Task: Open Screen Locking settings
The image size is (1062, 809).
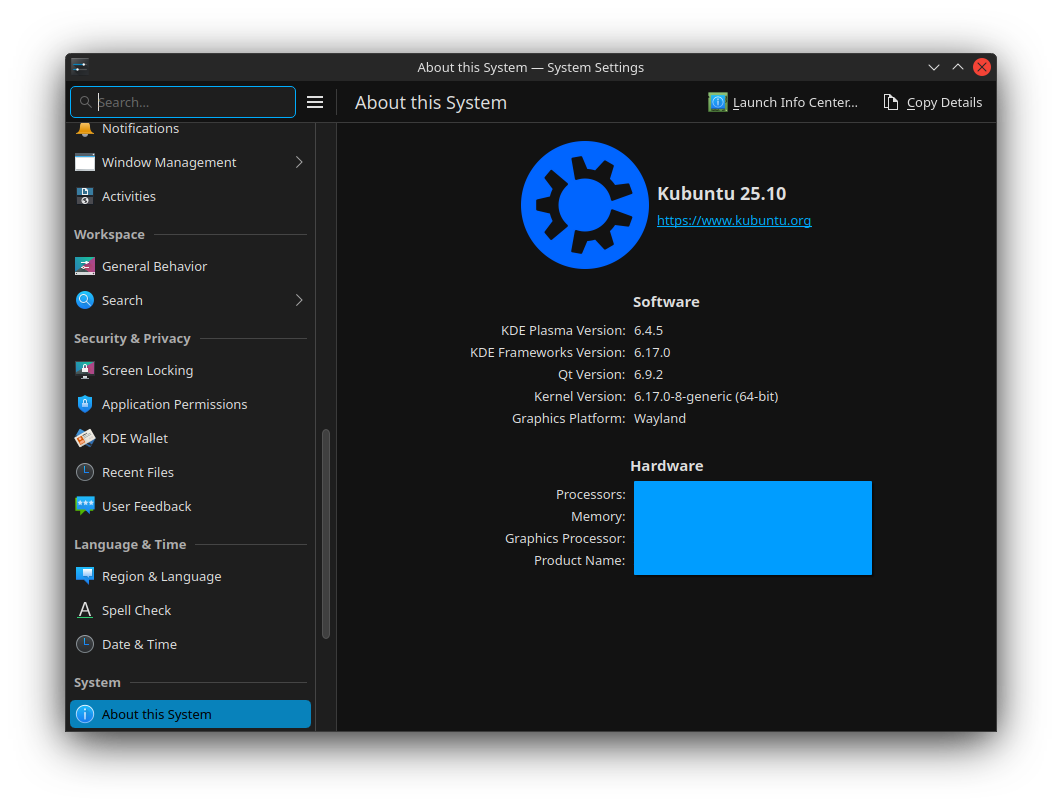Action: pyautogui.click(x=190, y=371)
